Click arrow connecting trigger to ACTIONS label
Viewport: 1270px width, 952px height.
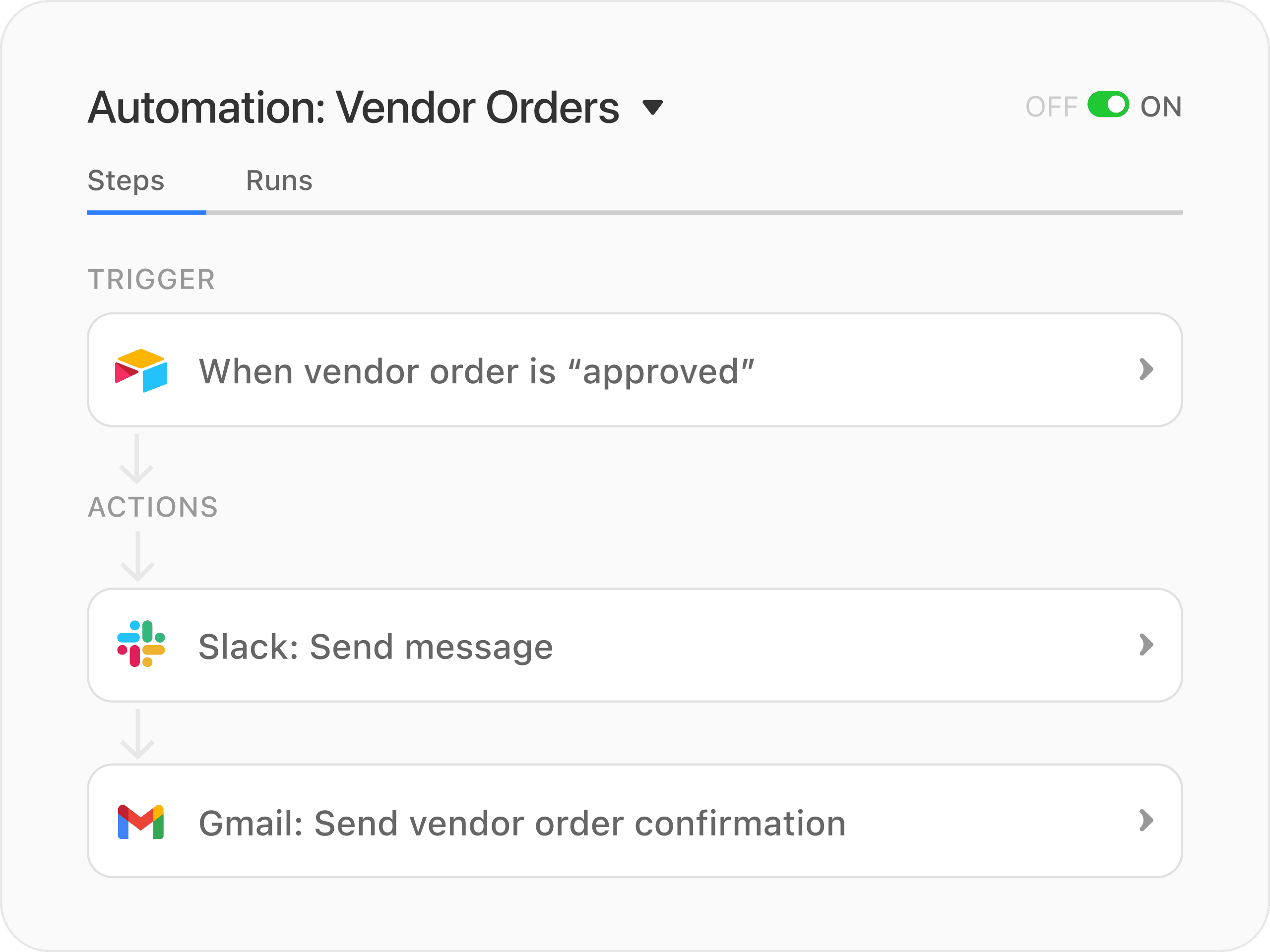[x=136, y=459]
